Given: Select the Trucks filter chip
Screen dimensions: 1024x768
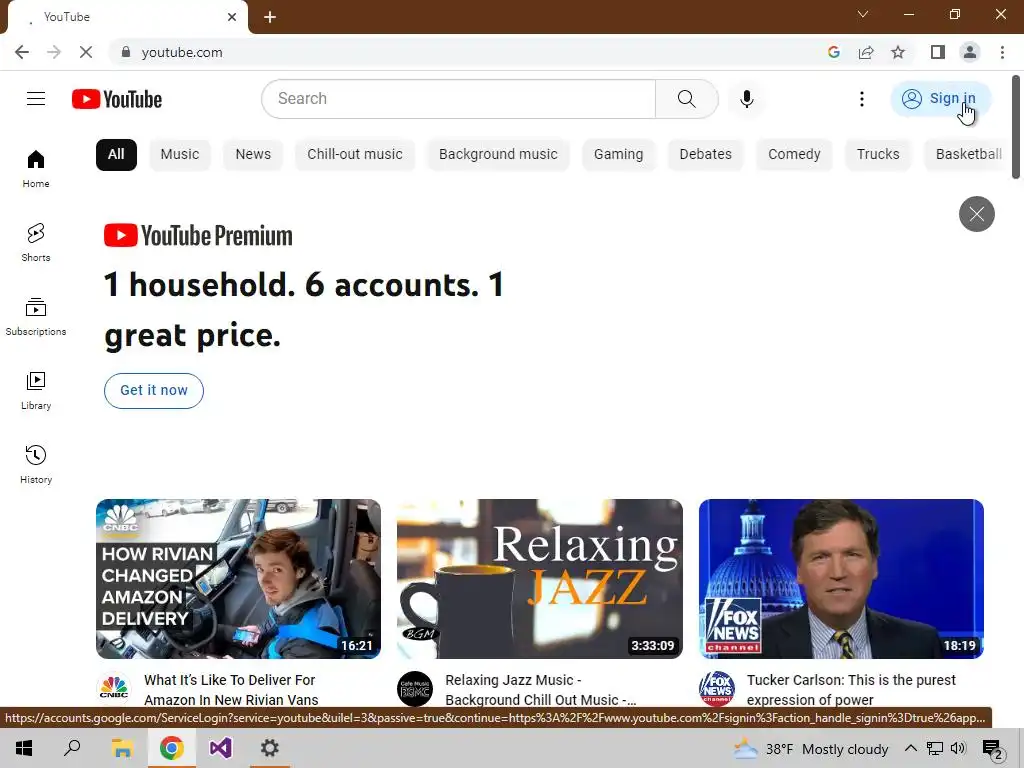Looking at the screenshot, I should [878, 155].
